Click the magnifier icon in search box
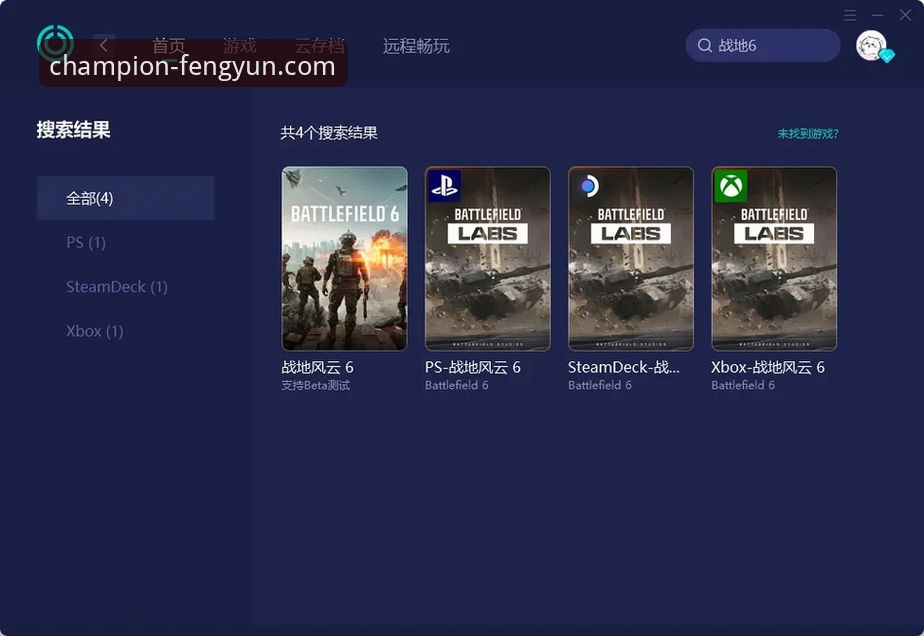The image size is (924, 636). click(x=705, y=46)
